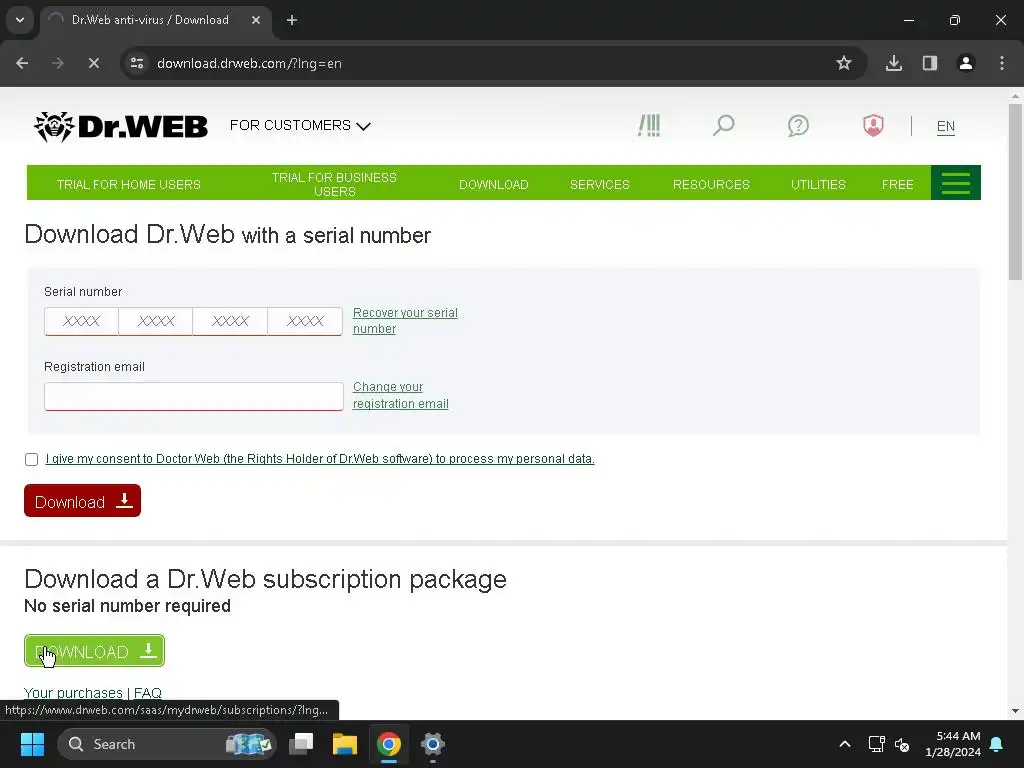Show hidden system tray icons
The height and width of the screenshot is (768, 1024).
844,744
